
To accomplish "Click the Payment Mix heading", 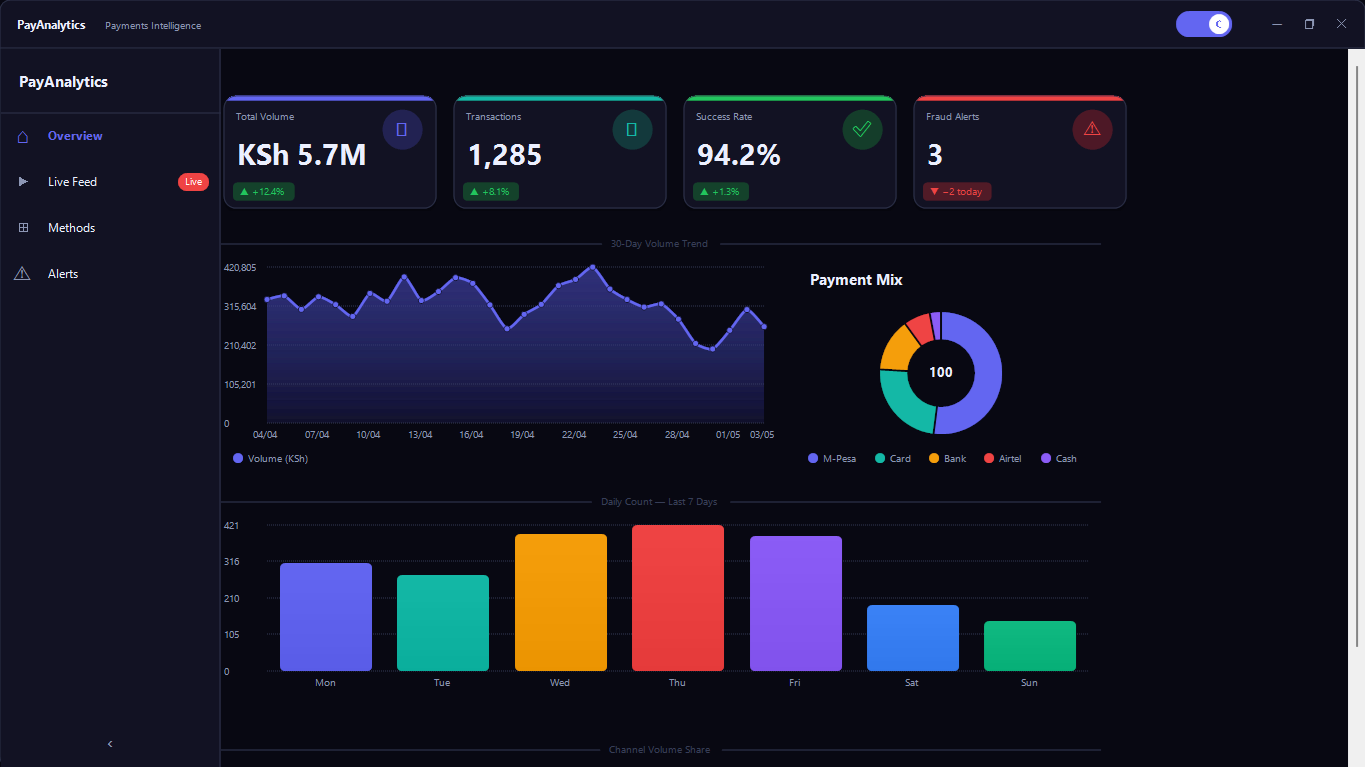I will (x=856, y=280).
